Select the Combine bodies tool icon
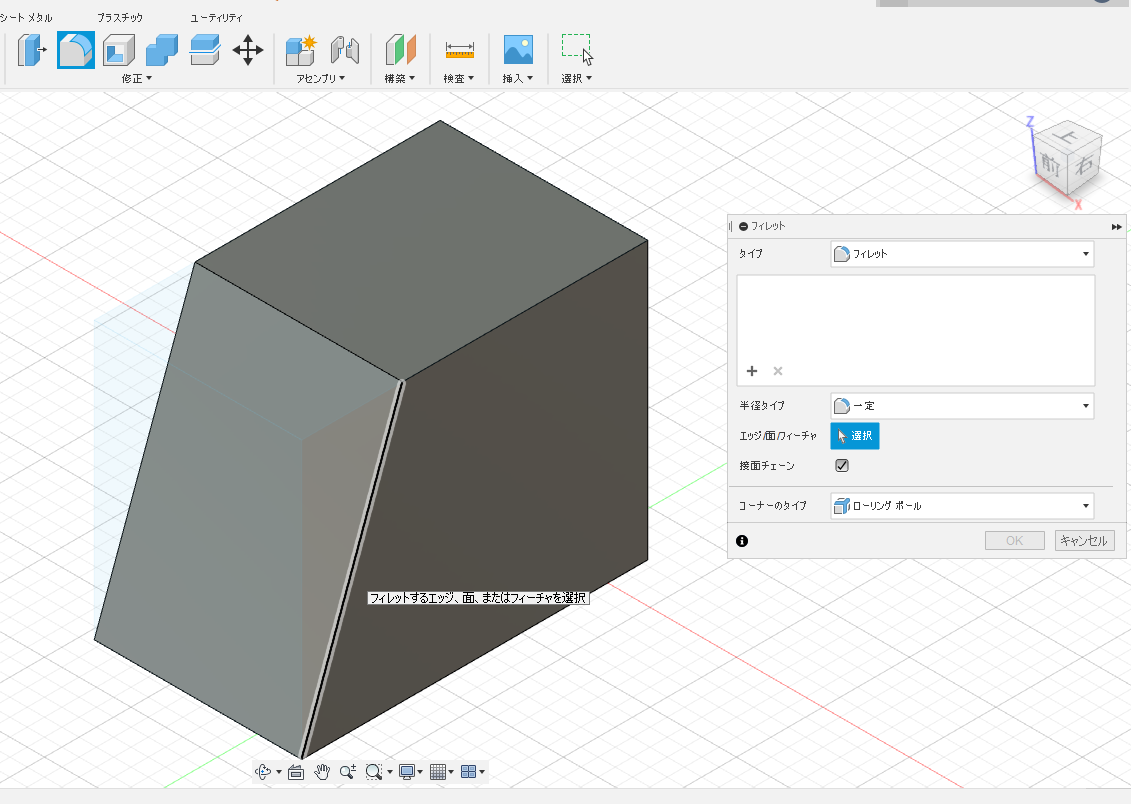The width and height of the screenshot is (1131, 804). (x=162, y=50)
